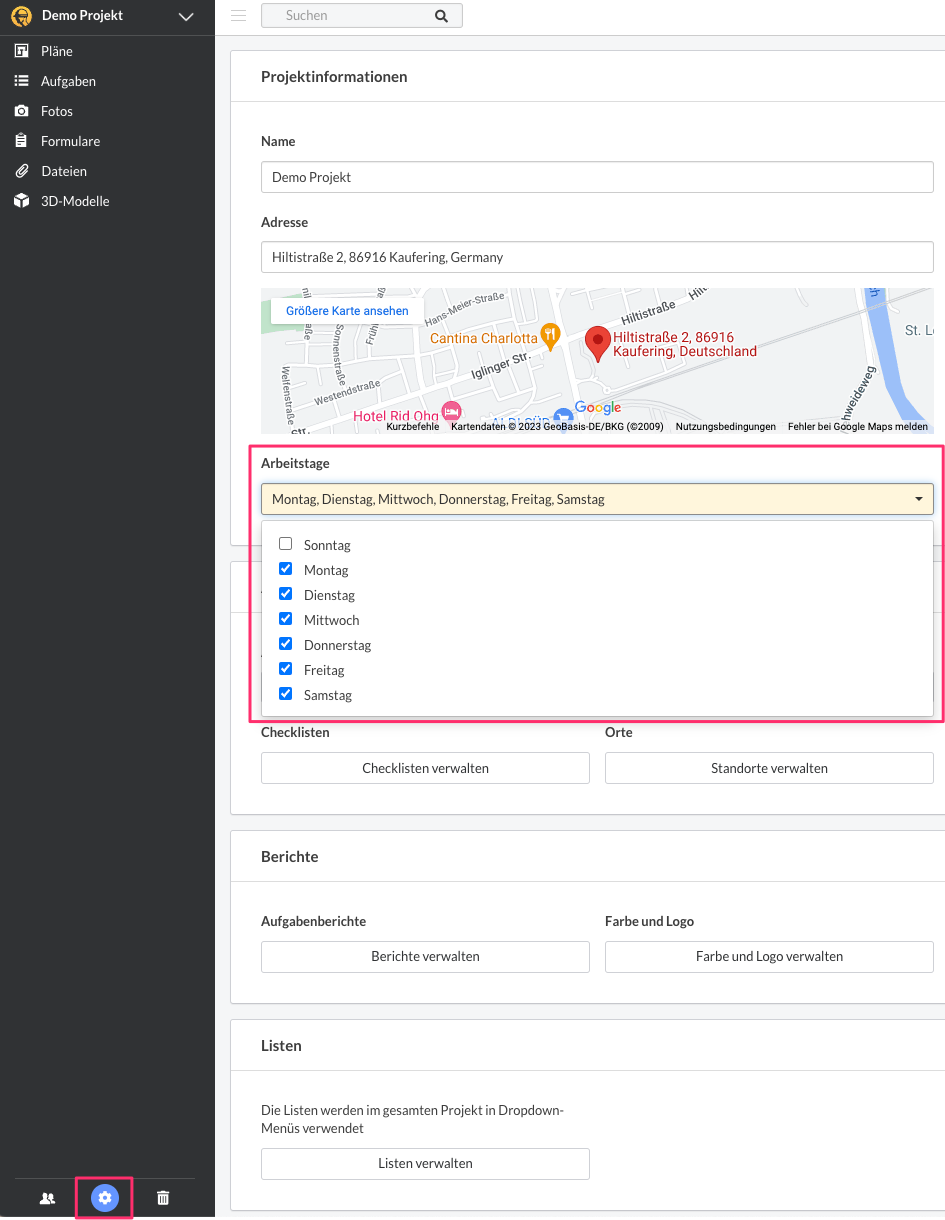The height and width of the screenshot is (1220, 945).
Task: Open the team members icon
Action: click(x=47, y=1198)
